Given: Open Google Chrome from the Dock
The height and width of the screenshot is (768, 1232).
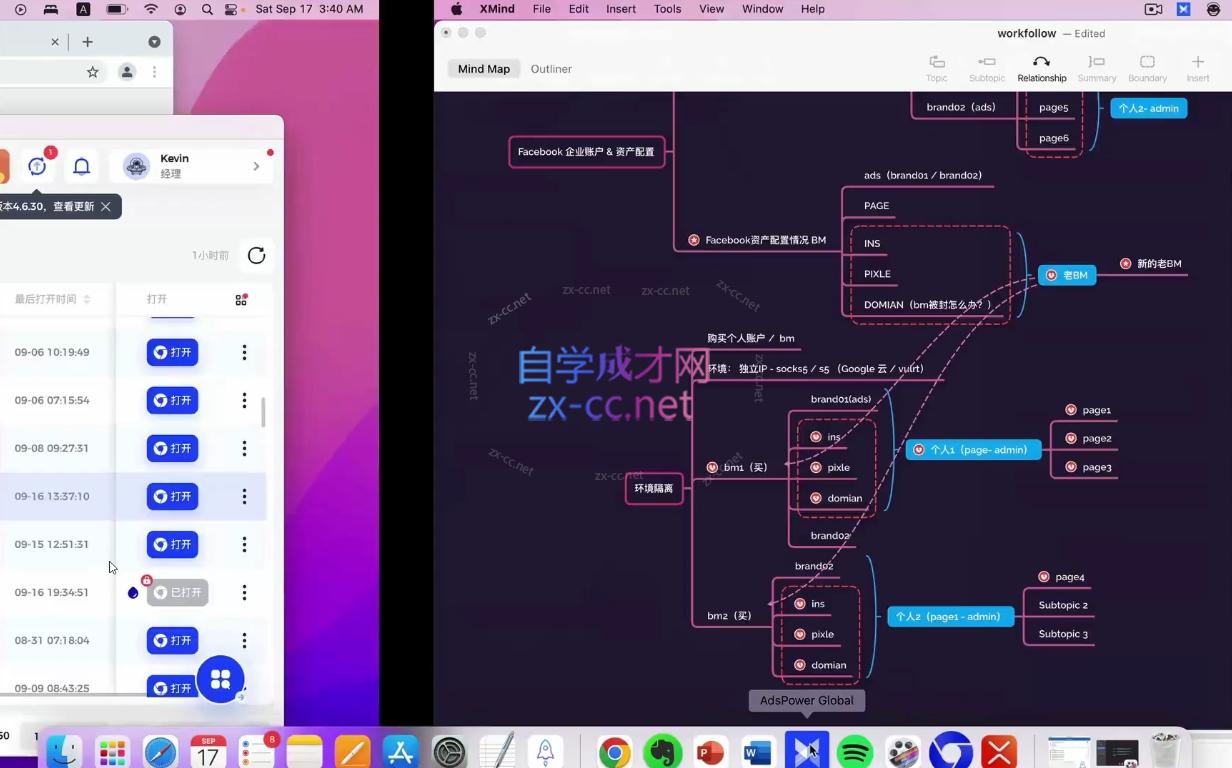Looking at the screenshot, I should point(614,752).
